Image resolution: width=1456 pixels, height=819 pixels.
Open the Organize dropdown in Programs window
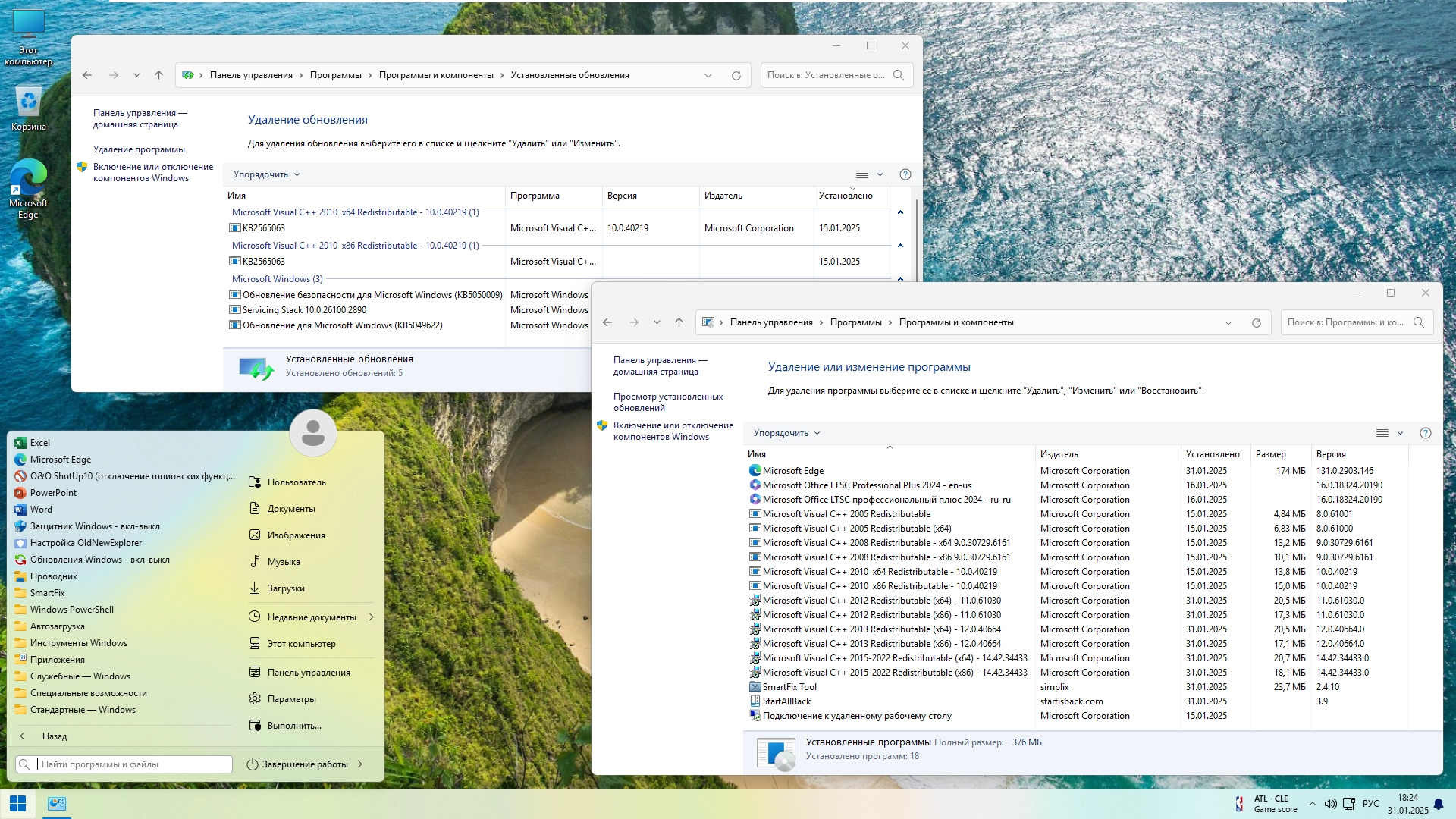coord(786,433)
